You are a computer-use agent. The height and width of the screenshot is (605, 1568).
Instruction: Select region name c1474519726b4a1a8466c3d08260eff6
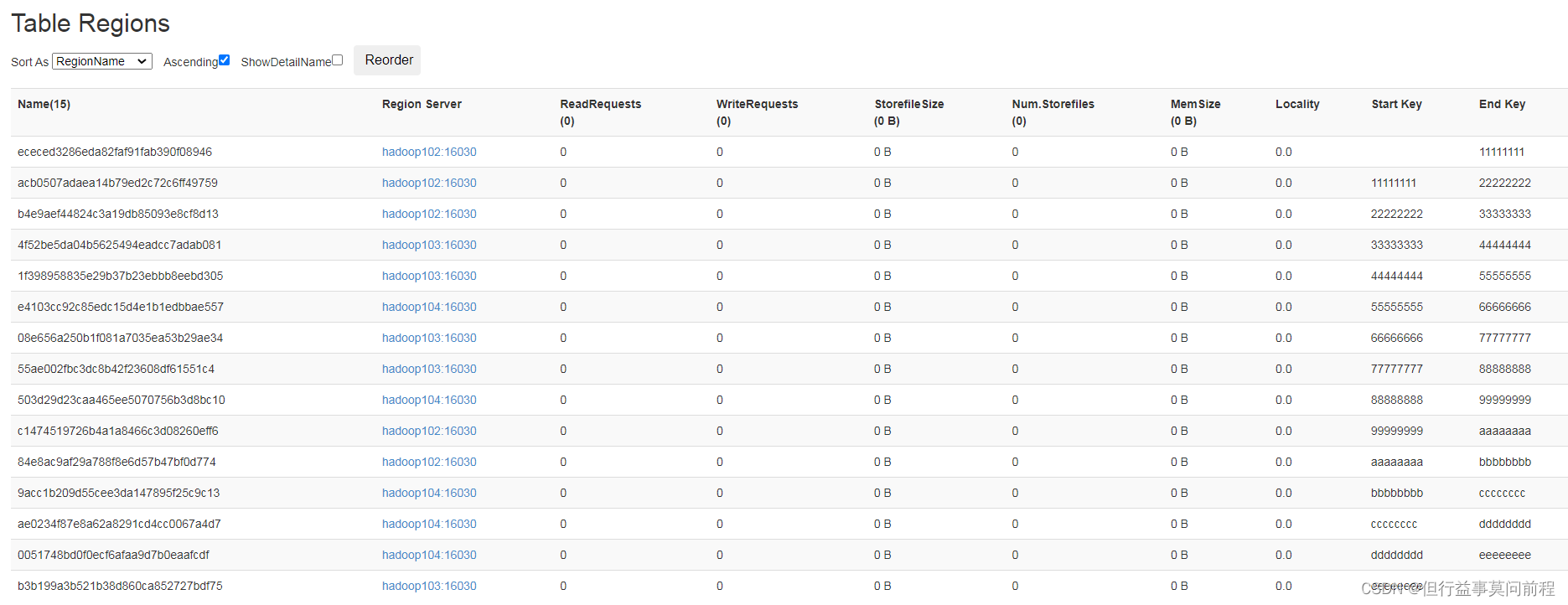[118, 431]
